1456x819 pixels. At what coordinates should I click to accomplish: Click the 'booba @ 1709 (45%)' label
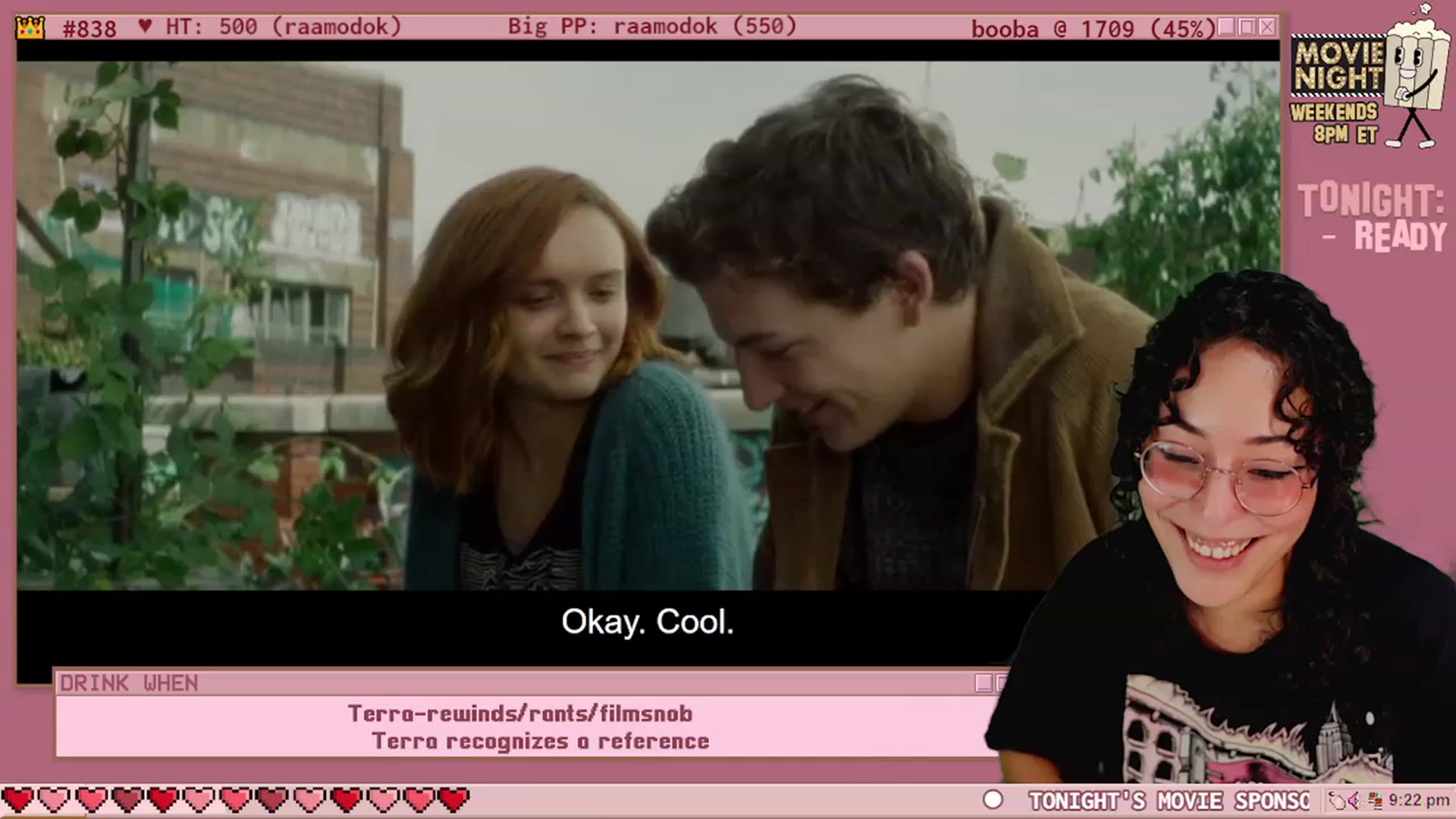[1094, 29]
